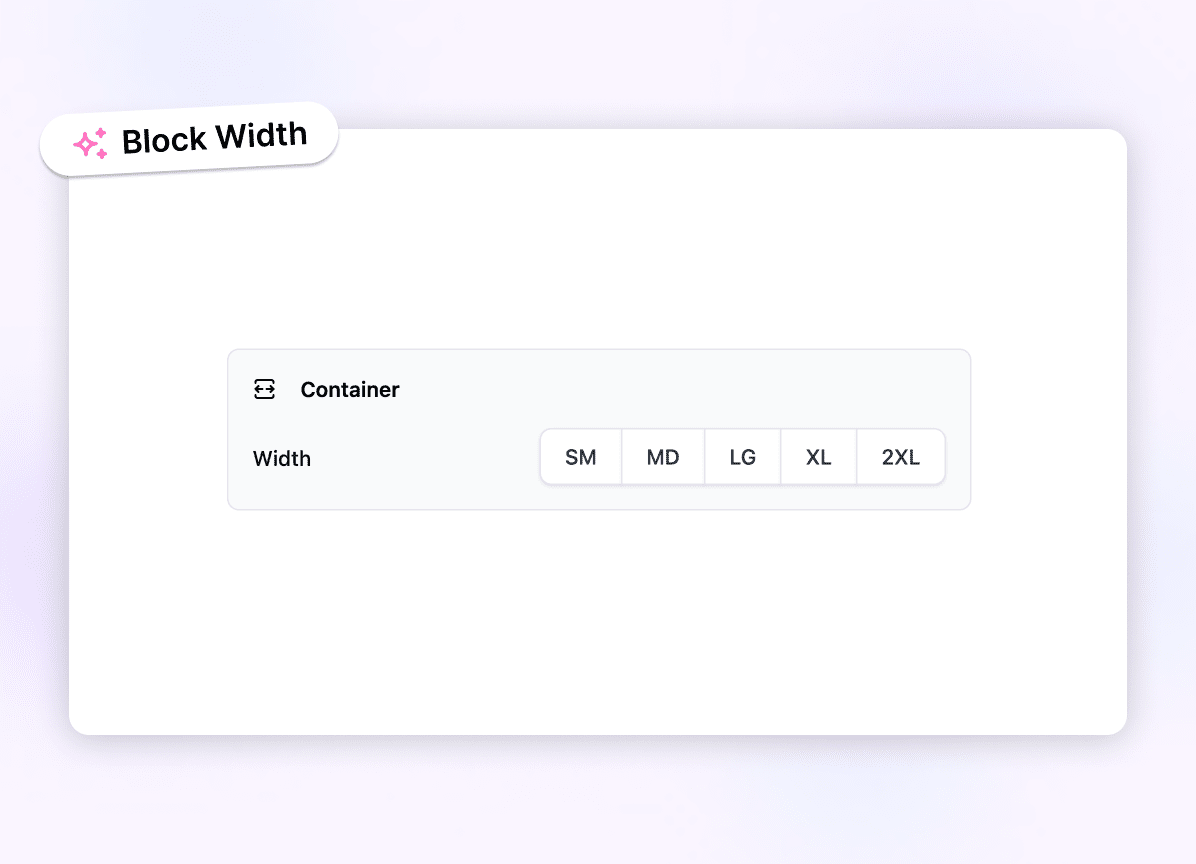Click the pink sparkle icon
This screenshot has height=864, width=1196.
(x=90, y=145)
